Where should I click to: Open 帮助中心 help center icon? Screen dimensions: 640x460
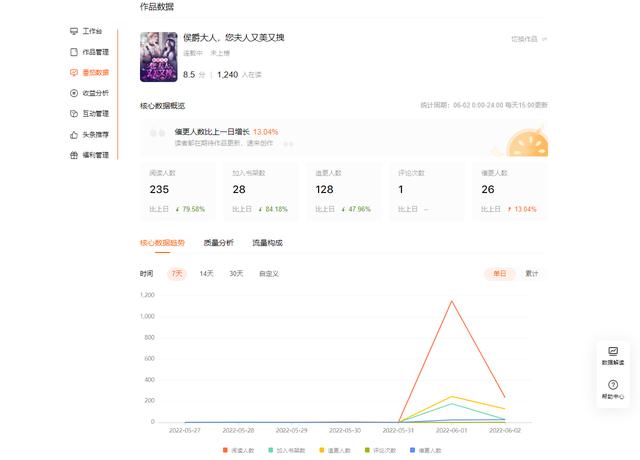[x=613, y=389]
